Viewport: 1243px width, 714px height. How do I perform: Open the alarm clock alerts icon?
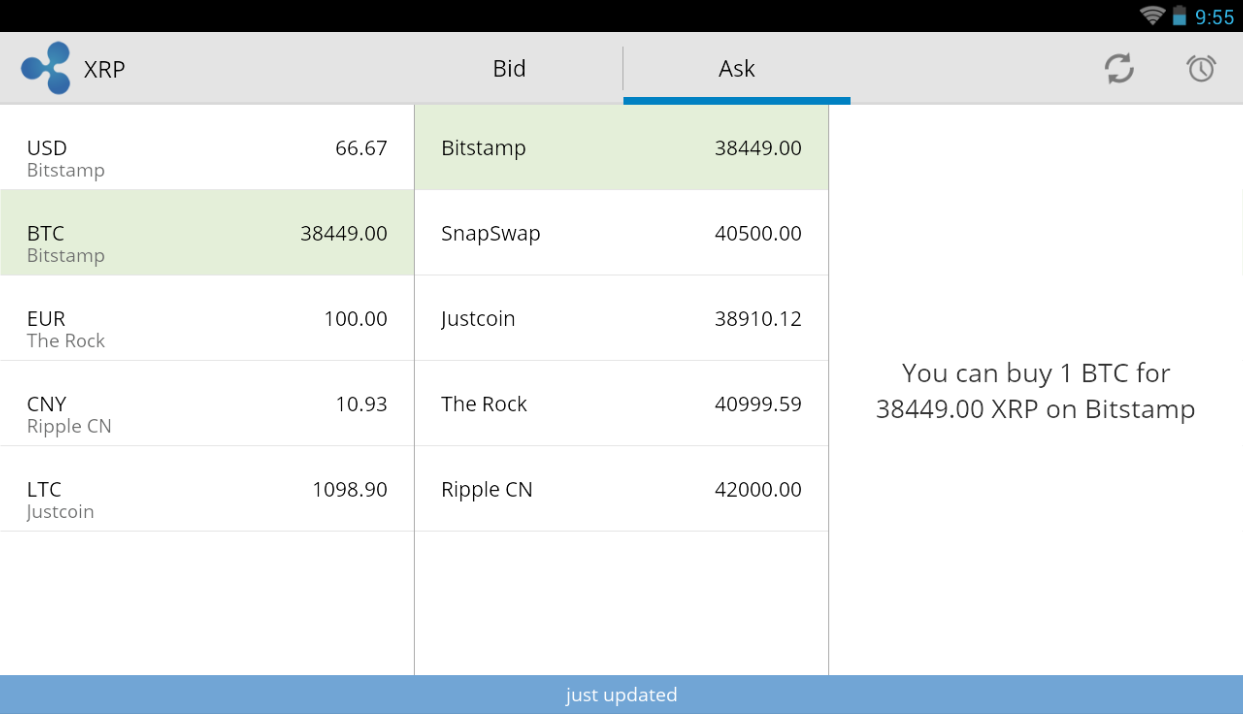pyautogui.click(x=1201, y=68)
